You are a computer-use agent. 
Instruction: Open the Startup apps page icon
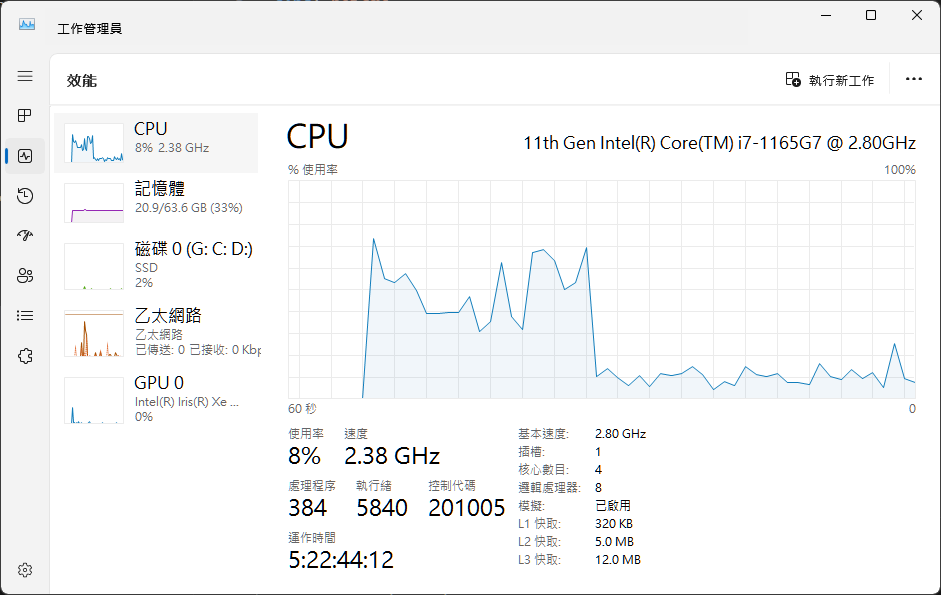pyautogui.click(x=25, y=235)
